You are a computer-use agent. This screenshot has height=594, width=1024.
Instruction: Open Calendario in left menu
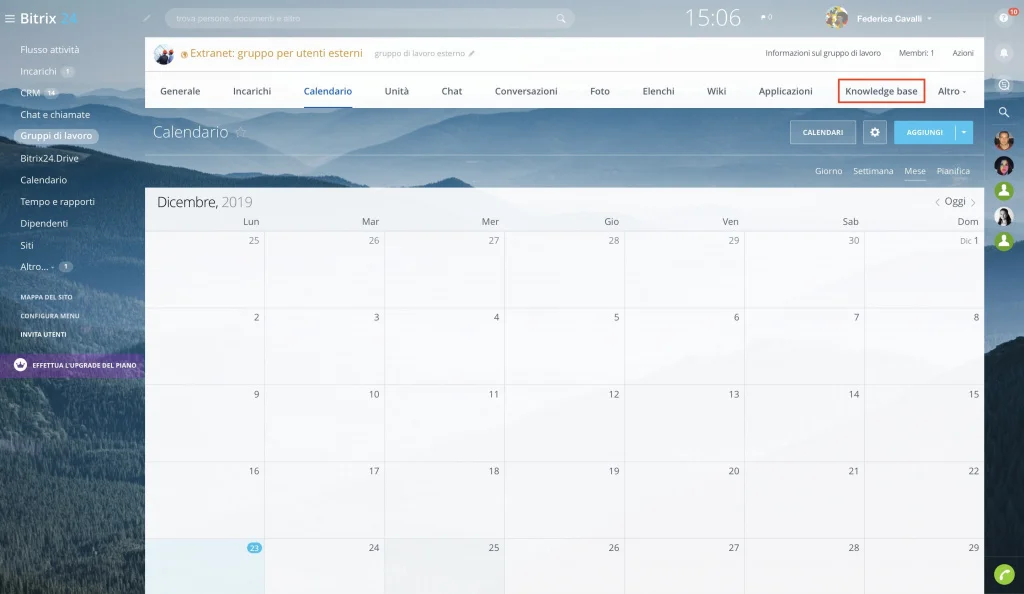coord(43,180)
